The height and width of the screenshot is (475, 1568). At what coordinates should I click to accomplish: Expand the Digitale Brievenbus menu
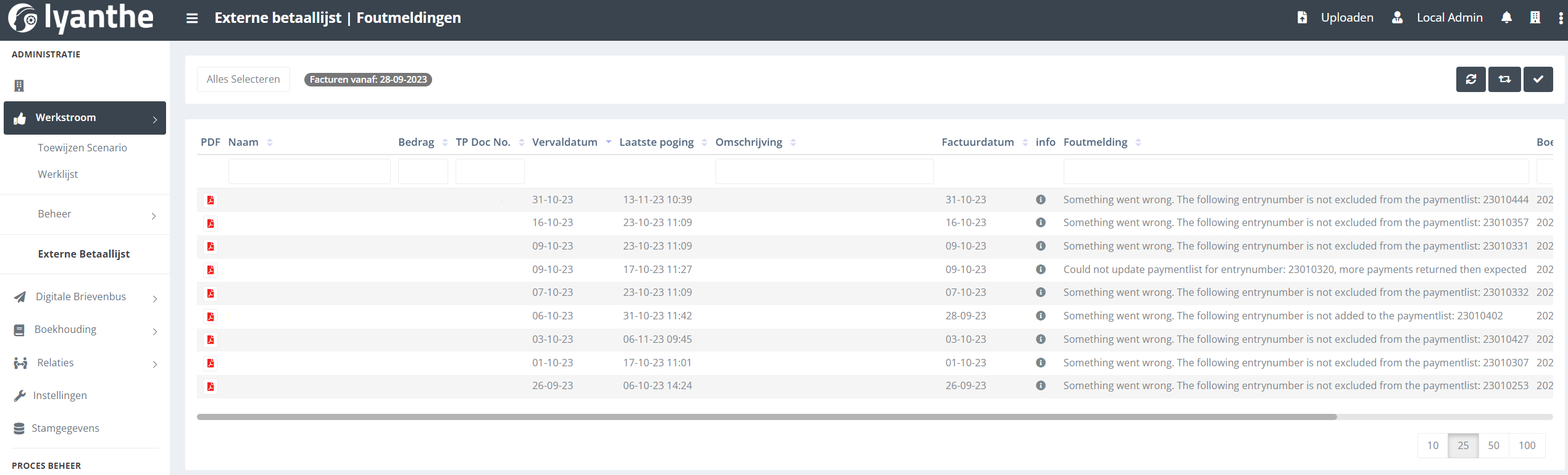(x=85, y=297)
